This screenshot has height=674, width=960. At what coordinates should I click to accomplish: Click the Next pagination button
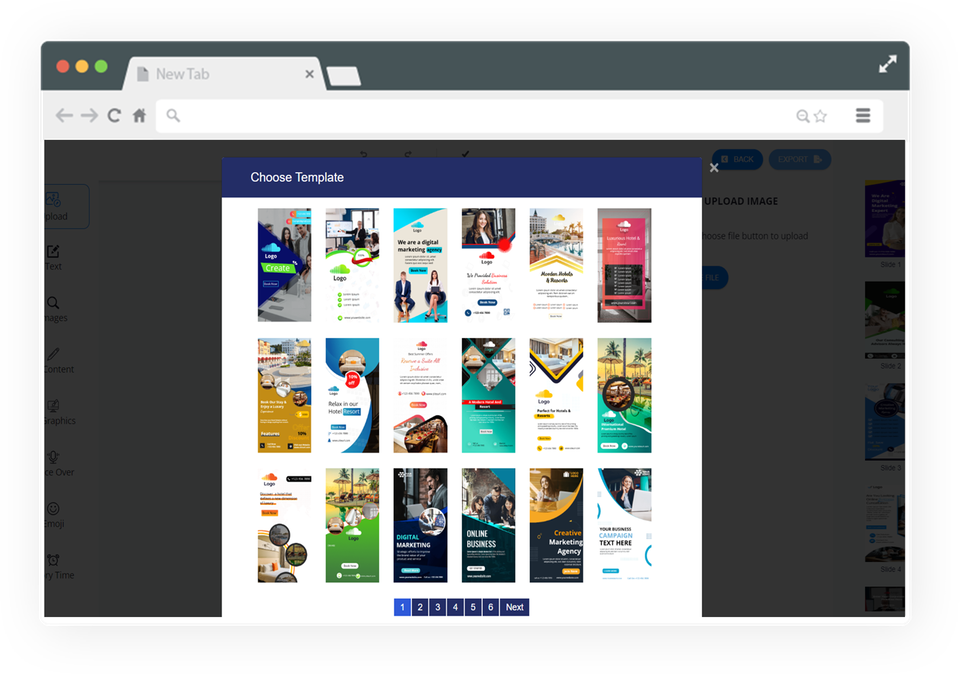tap(514, 607)
